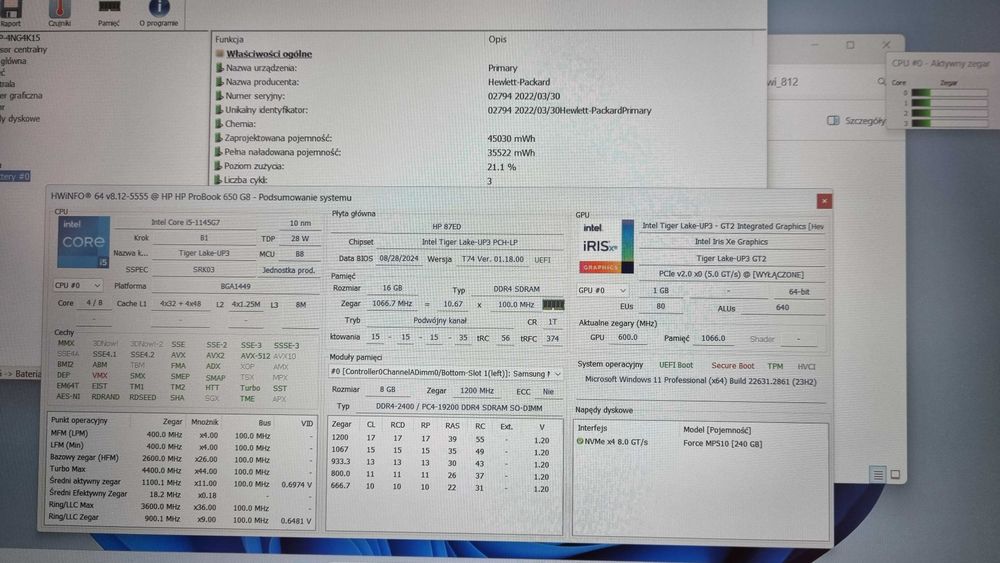Click Podwójny kanał mode field
This screenshot has height=563, width=1000.
(440, 321)
